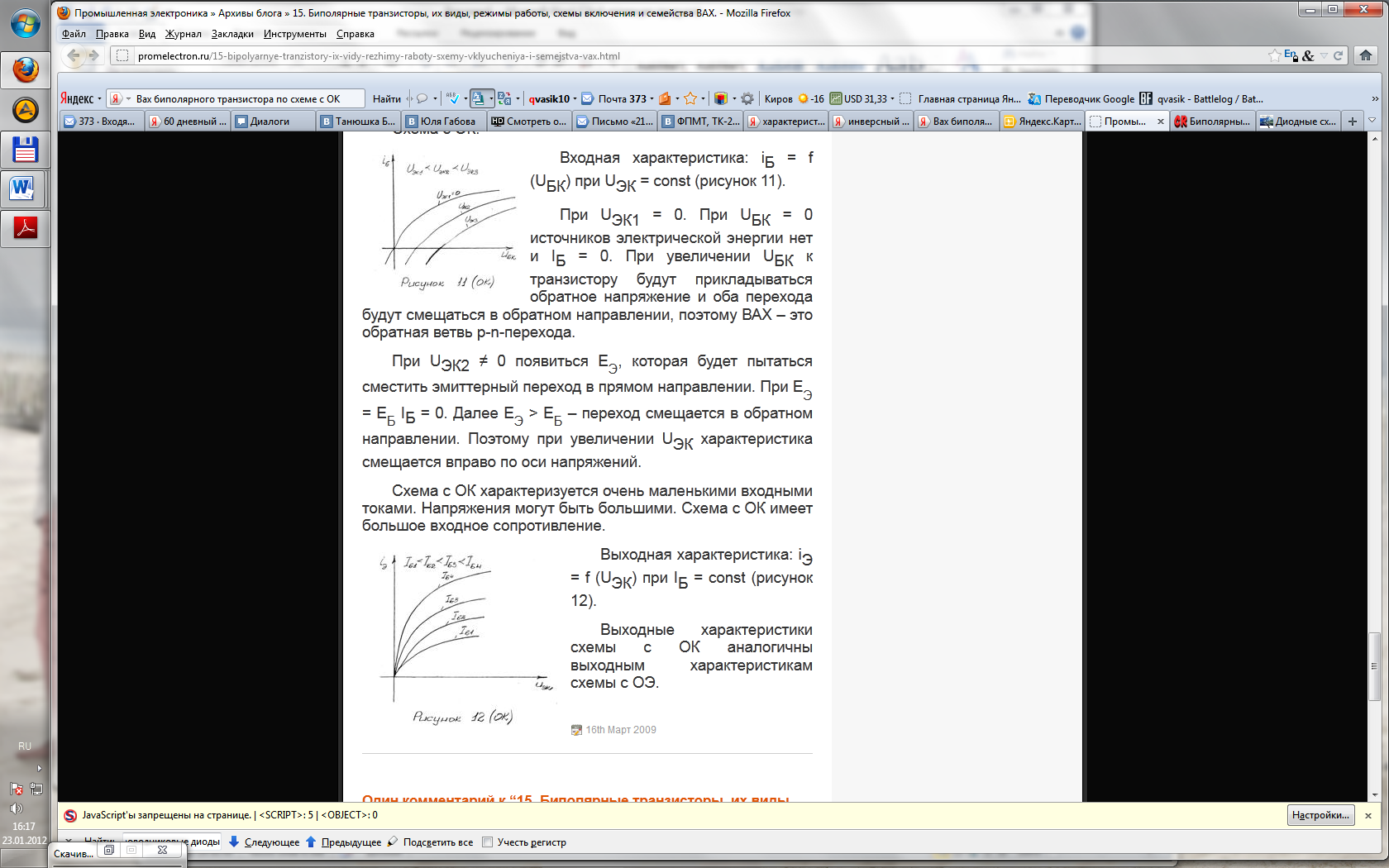Open a new tab with plus button
This screenshot has height=868, width=1389.
point(1353,122)
